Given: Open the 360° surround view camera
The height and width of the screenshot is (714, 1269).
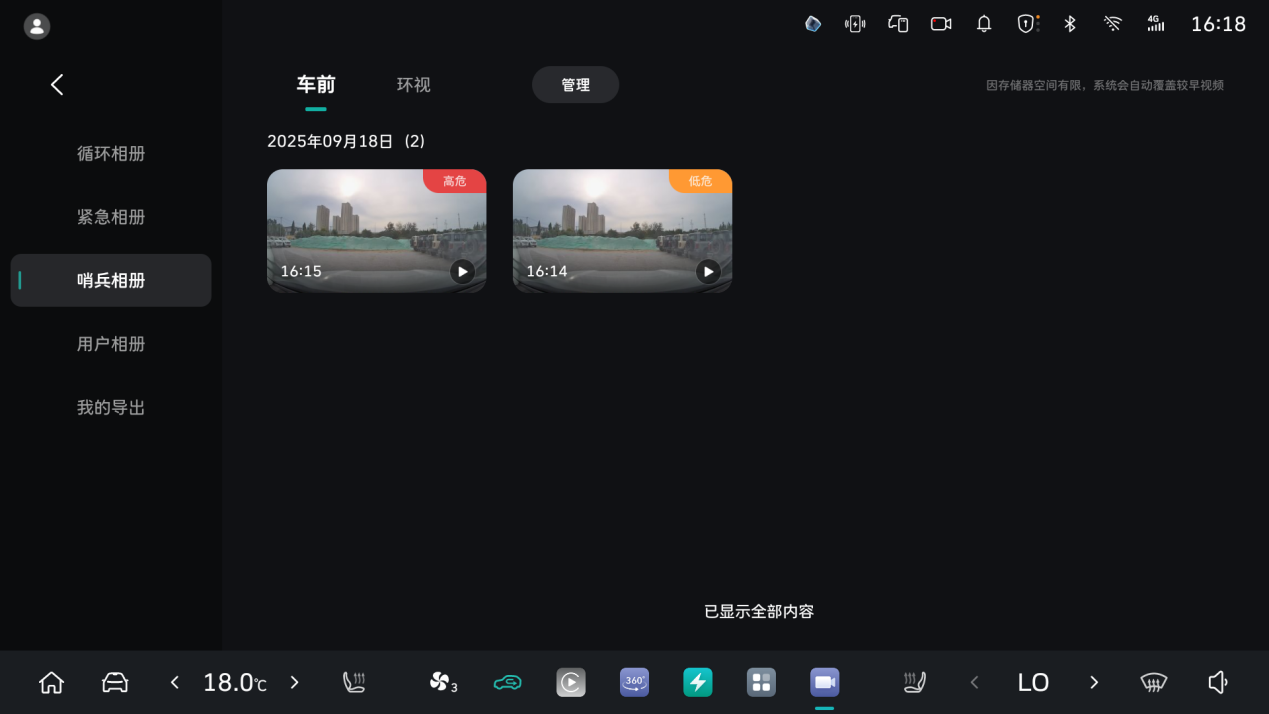Looking at the screenshot, I should (x=634, y=682).
